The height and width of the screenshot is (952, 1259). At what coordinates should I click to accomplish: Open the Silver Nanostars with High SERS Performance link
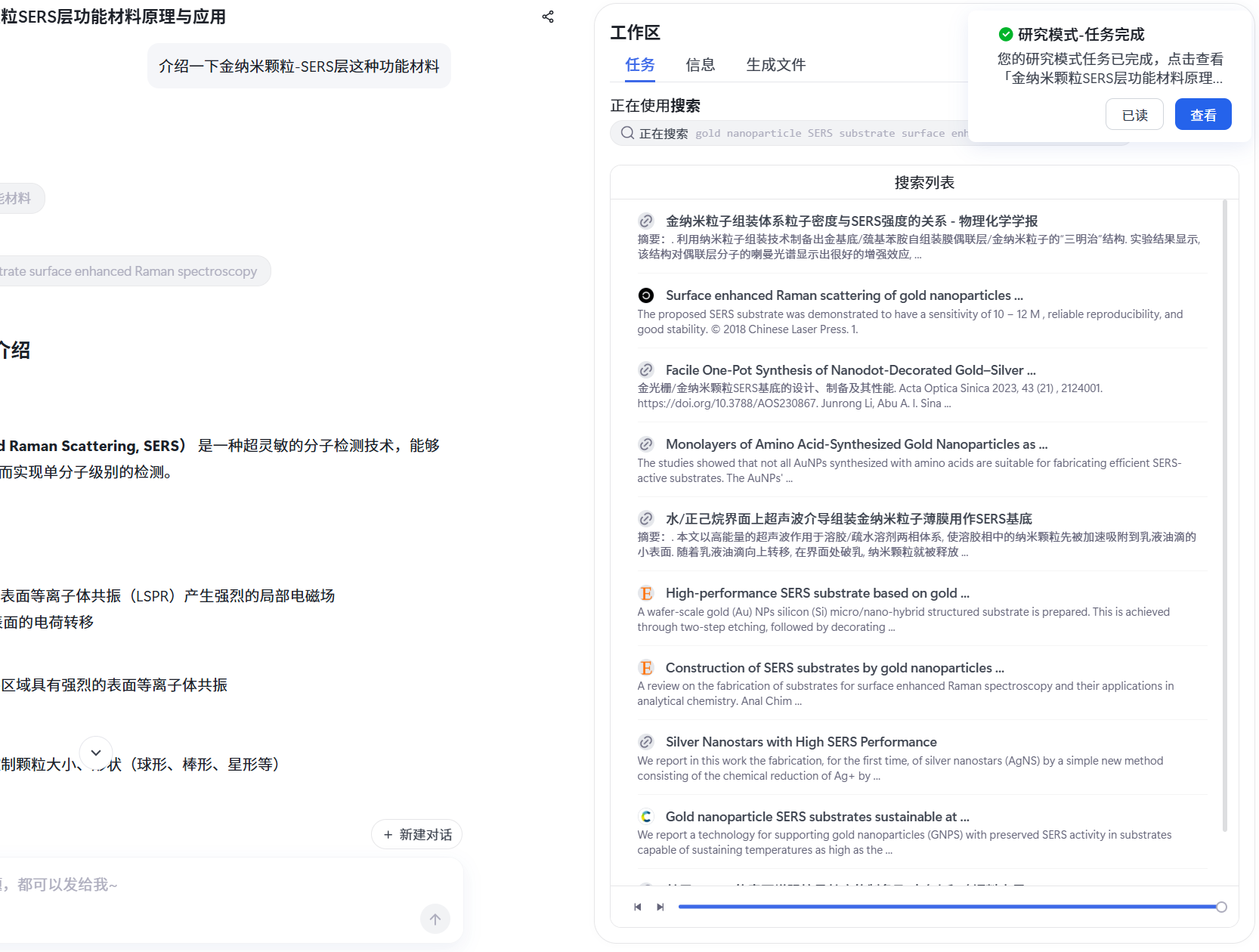tap(801, 742)
